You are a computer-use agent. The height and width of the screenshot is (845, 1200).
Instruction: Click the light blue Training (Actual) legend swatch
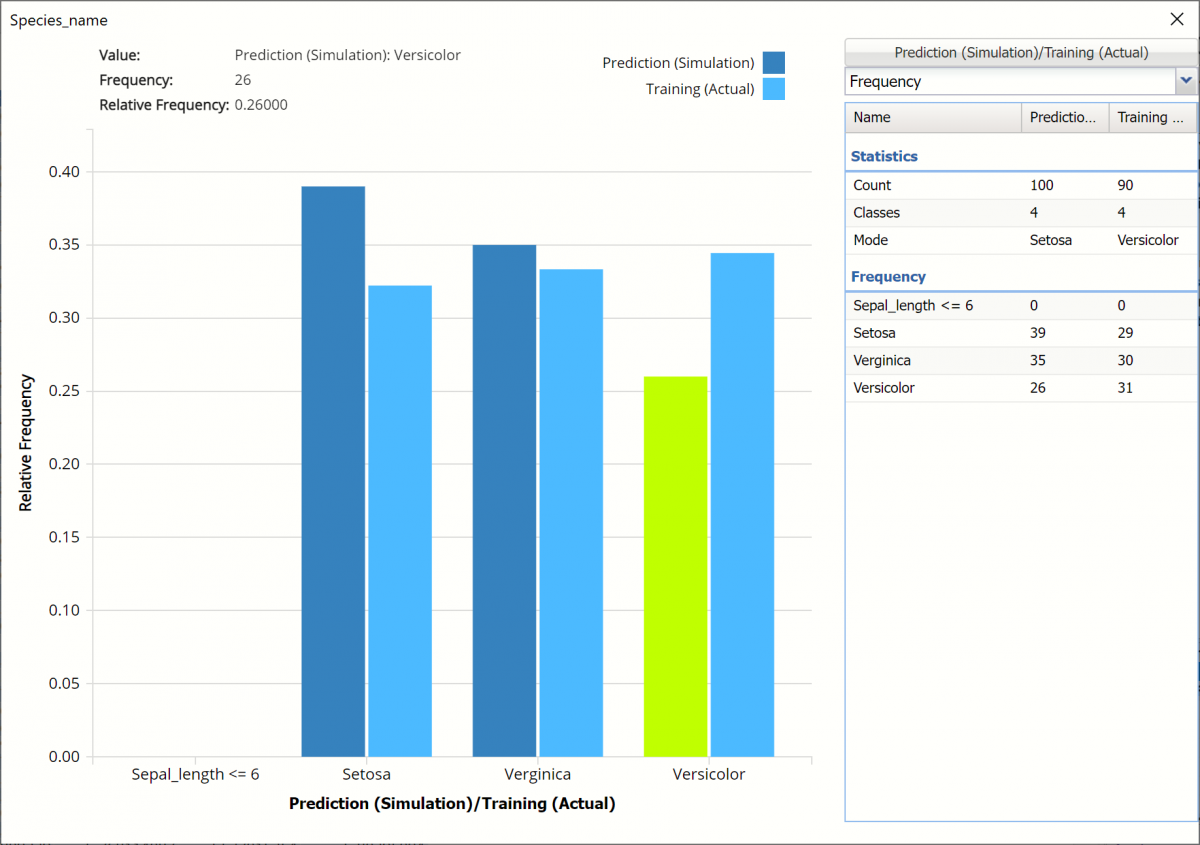coord(773,89)
